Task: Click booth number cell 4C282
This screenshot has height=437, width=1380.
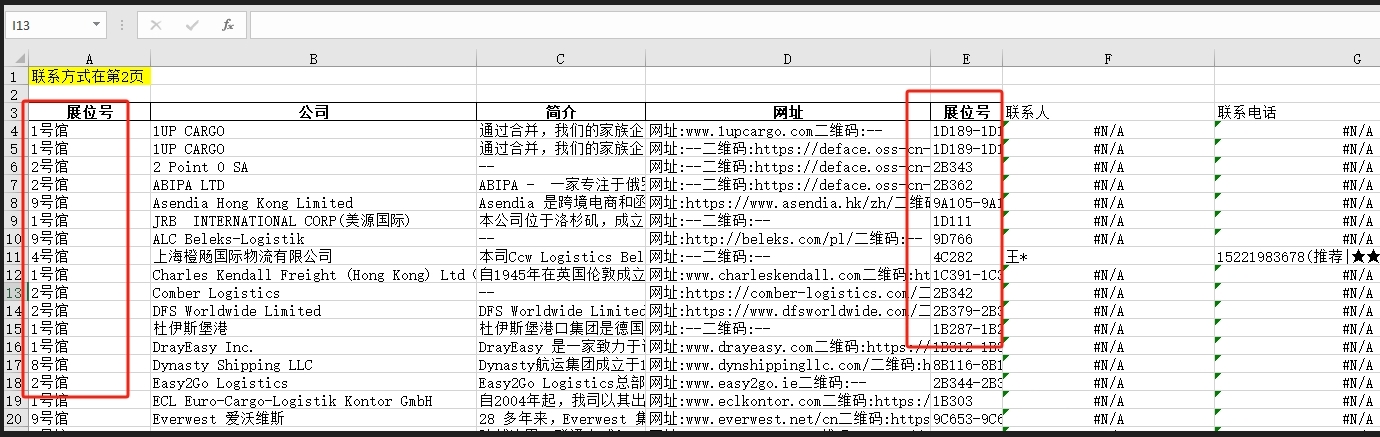Action: [966, 256]
